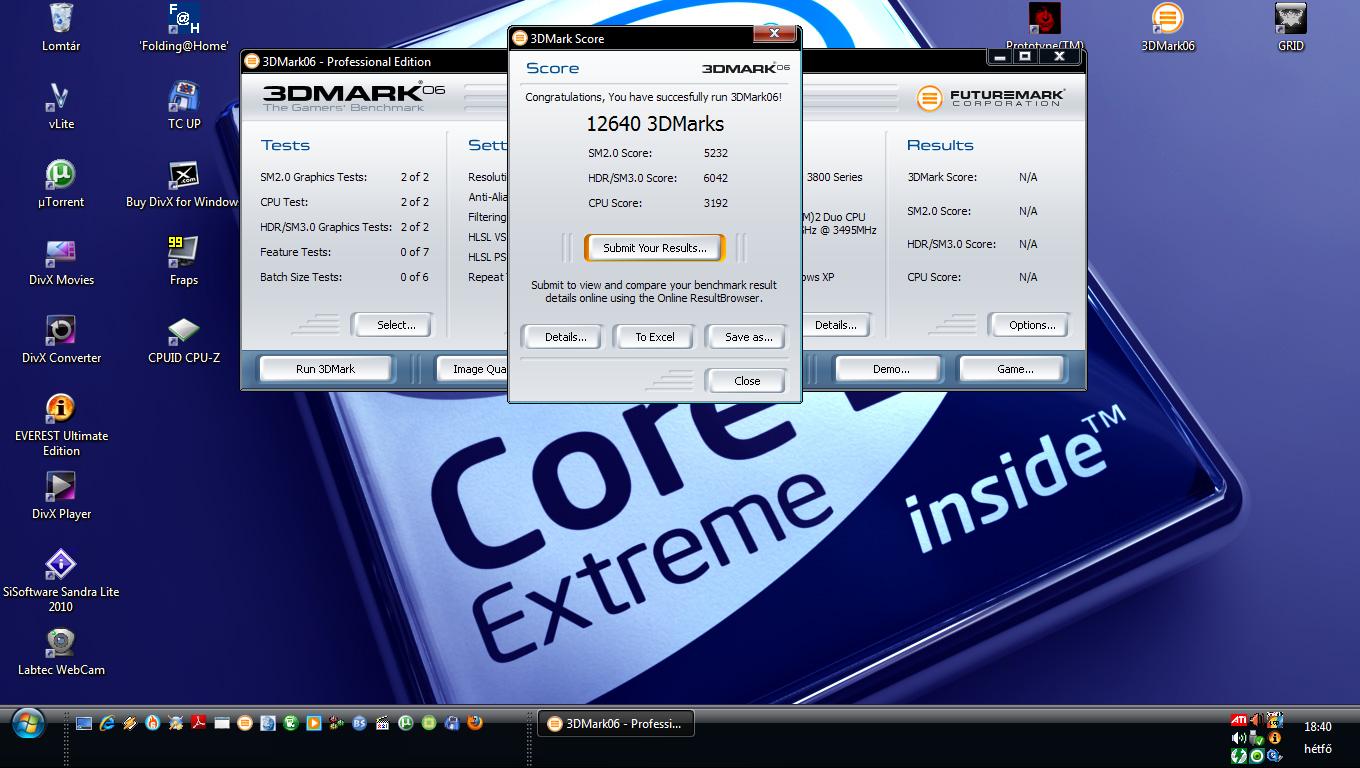Open the DivX Converter desktop shortcut
This screenshot has height=768, width=1360.
tap(61, 340)
